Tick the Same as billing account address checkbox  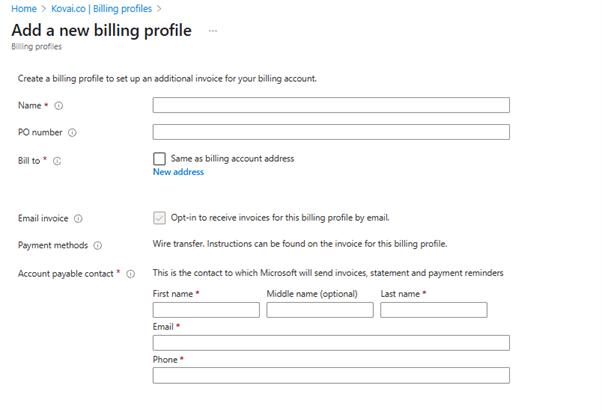point(159,159)
